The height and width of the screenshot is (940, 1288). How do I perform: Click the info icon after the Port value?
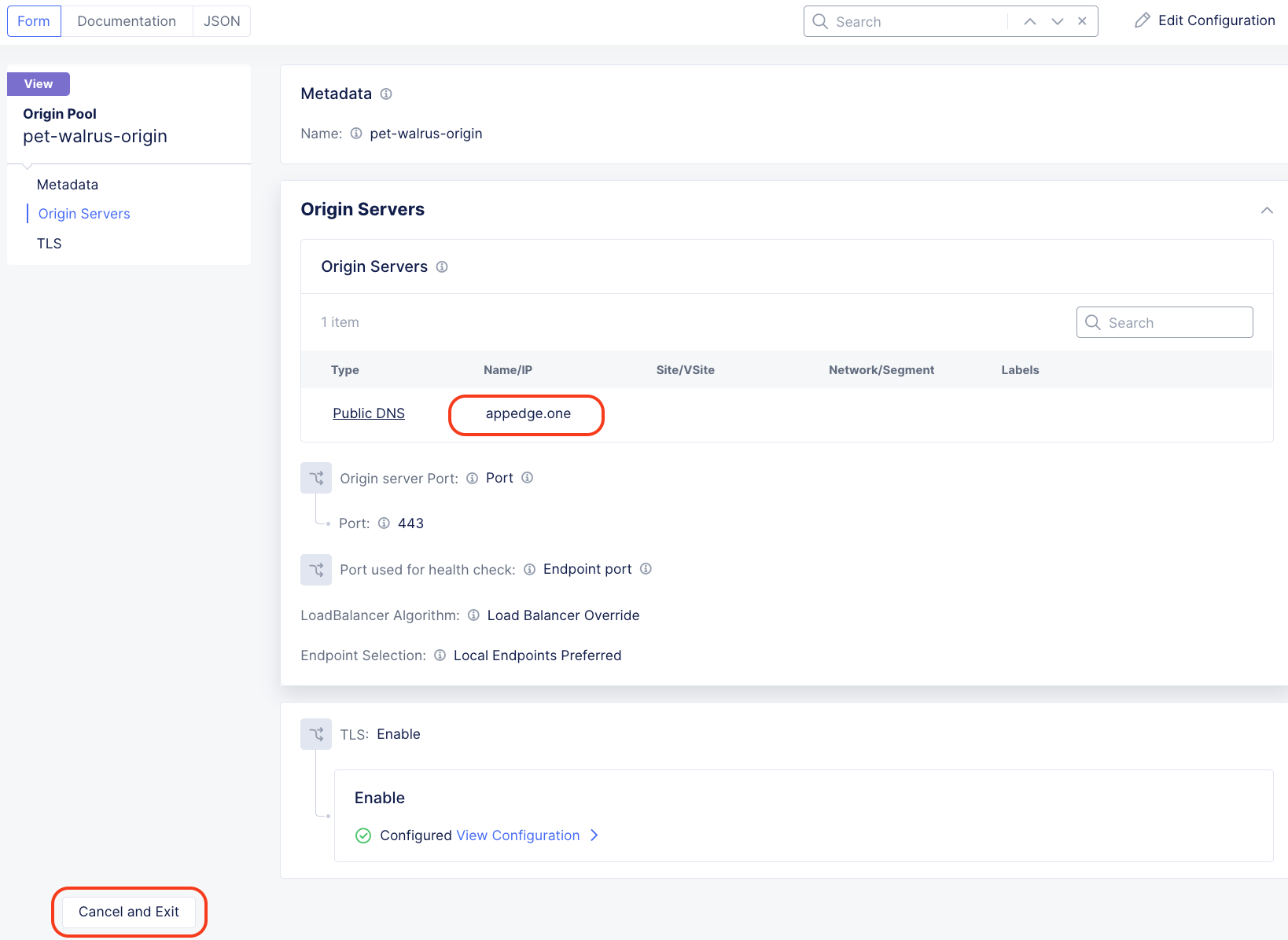[x=528, y=478]
